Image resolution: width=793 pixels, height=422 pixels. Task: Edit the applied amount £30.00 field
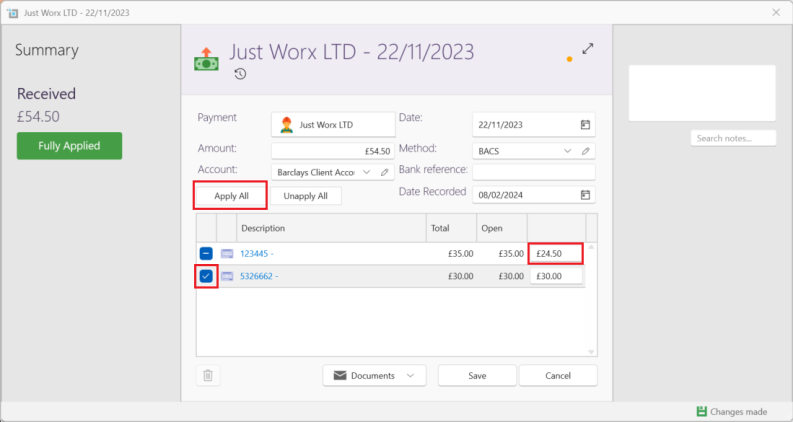[x=555, y=276]
